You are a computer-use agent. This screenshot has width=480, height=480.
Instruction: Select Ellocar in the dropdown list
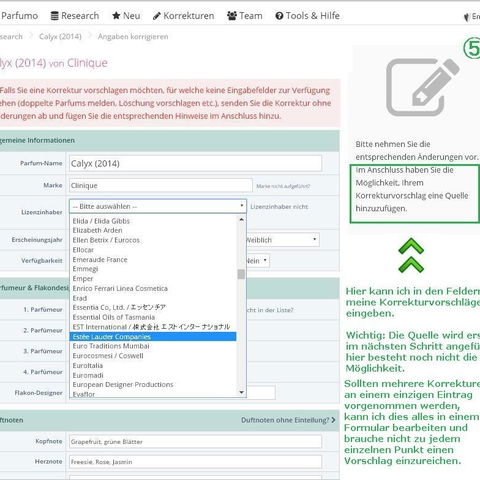point(153,250)
